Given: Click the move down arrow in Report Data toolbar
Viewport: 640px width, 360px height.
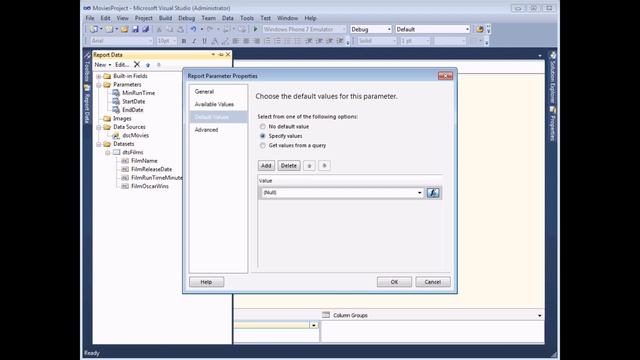Looking at the screenshot, I should 159,65.
